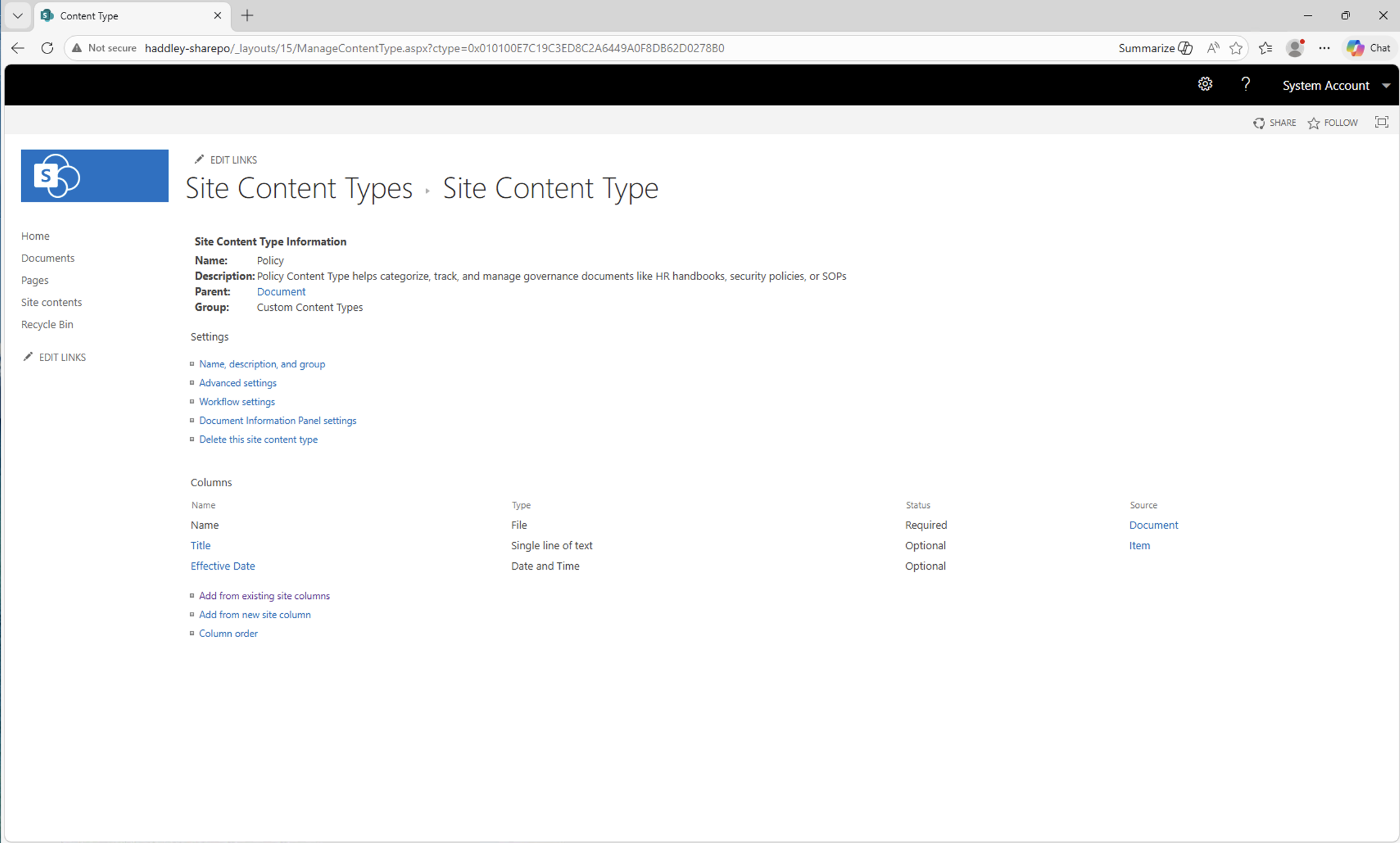Open the Title column link

(201, 545)
